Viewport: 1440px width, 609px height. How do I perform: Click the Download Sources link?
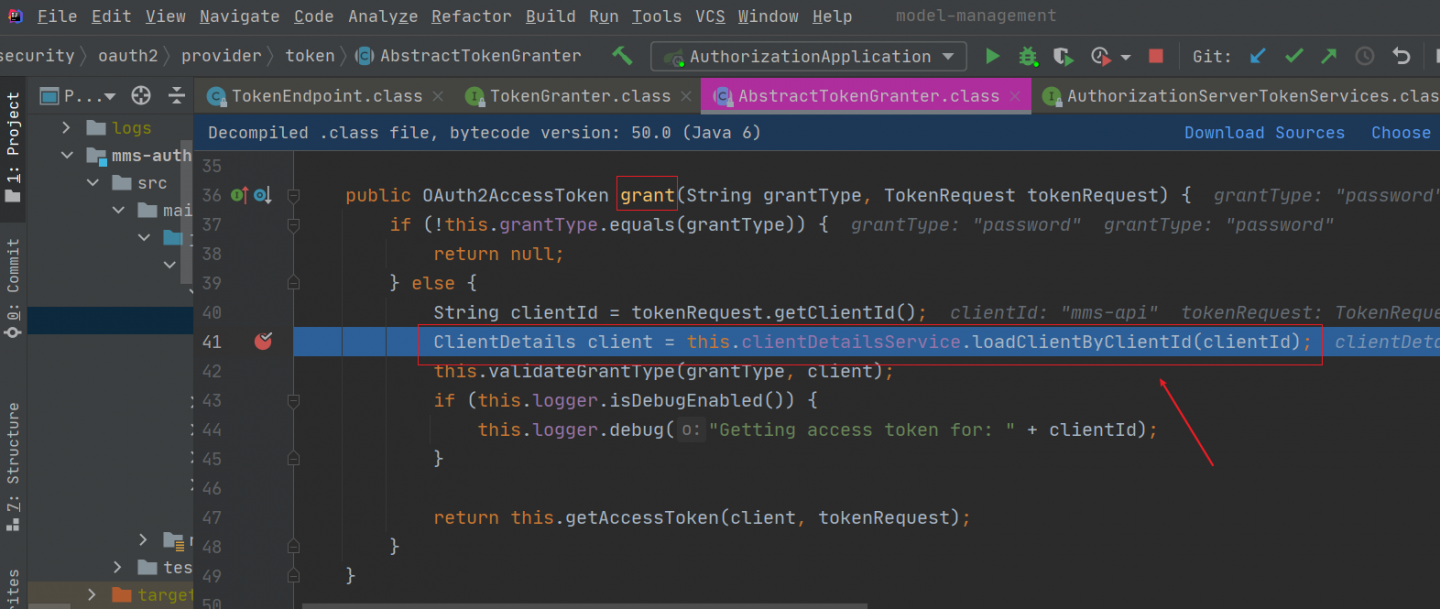click(1264, 133)
